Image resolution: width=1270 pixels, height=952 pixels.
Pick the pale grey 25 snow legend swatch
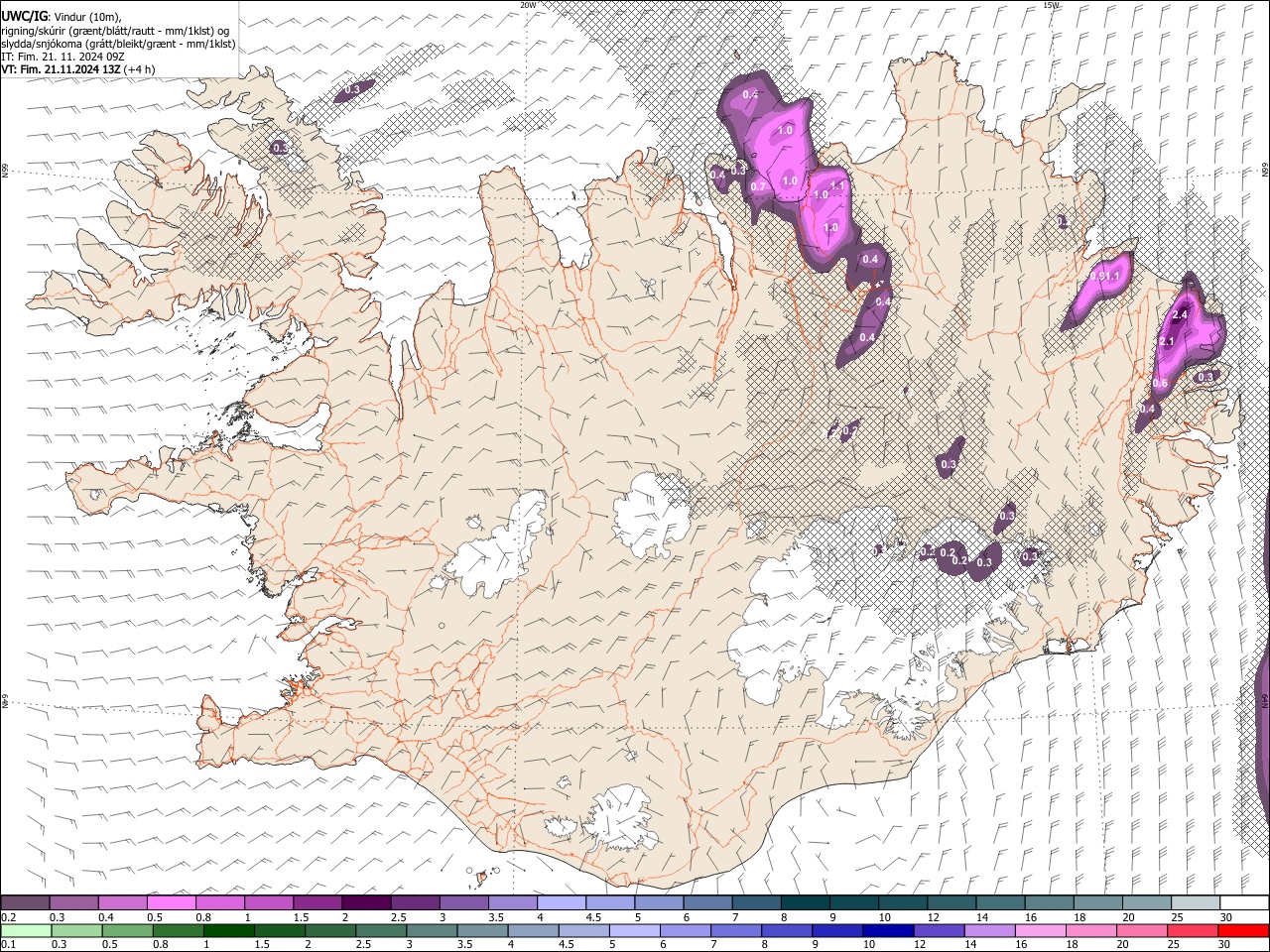(1197, 902)
